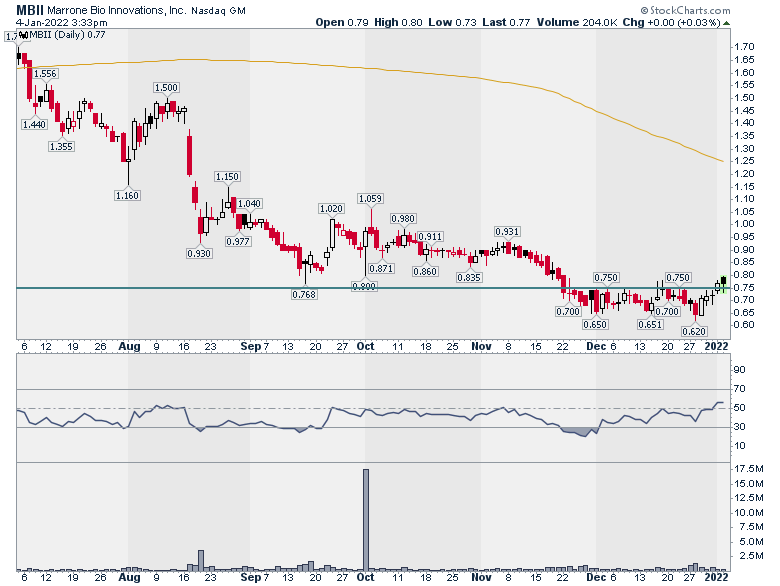Click the 0.911 price annotation
The width and height of the screenshot is (780, 586).
pyautogui.click(x=430, y=236)
